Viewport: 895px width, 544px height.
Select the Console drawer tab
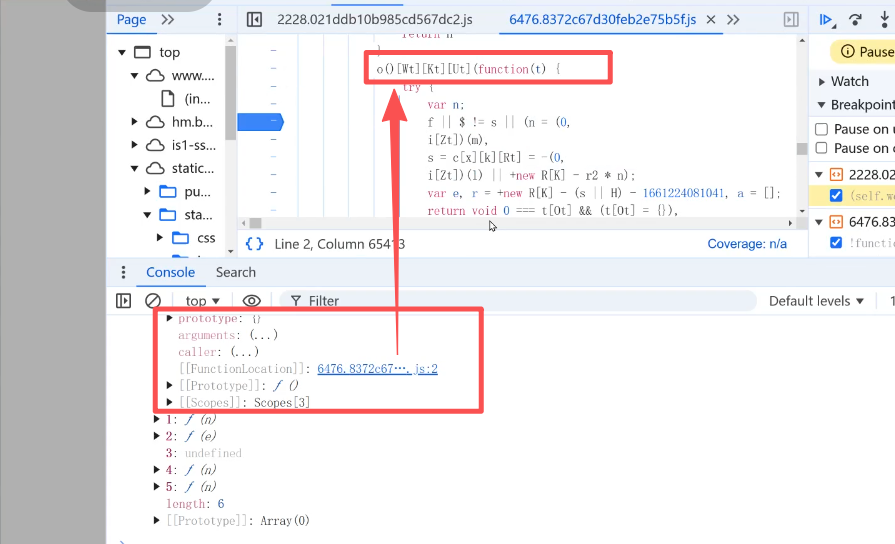click(x=170, y=272)
